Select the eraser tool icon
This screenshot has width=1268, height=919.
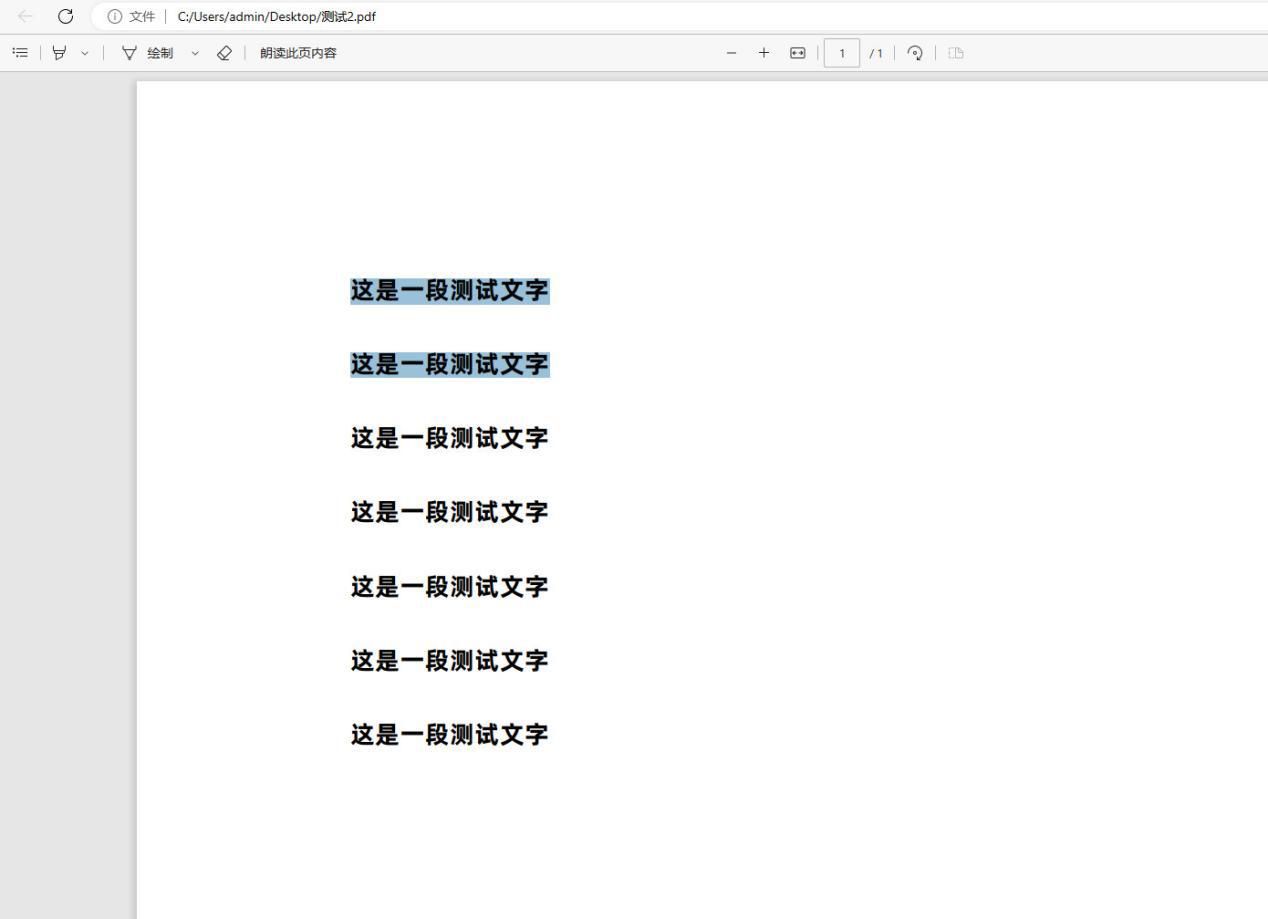tap(225, 53)
